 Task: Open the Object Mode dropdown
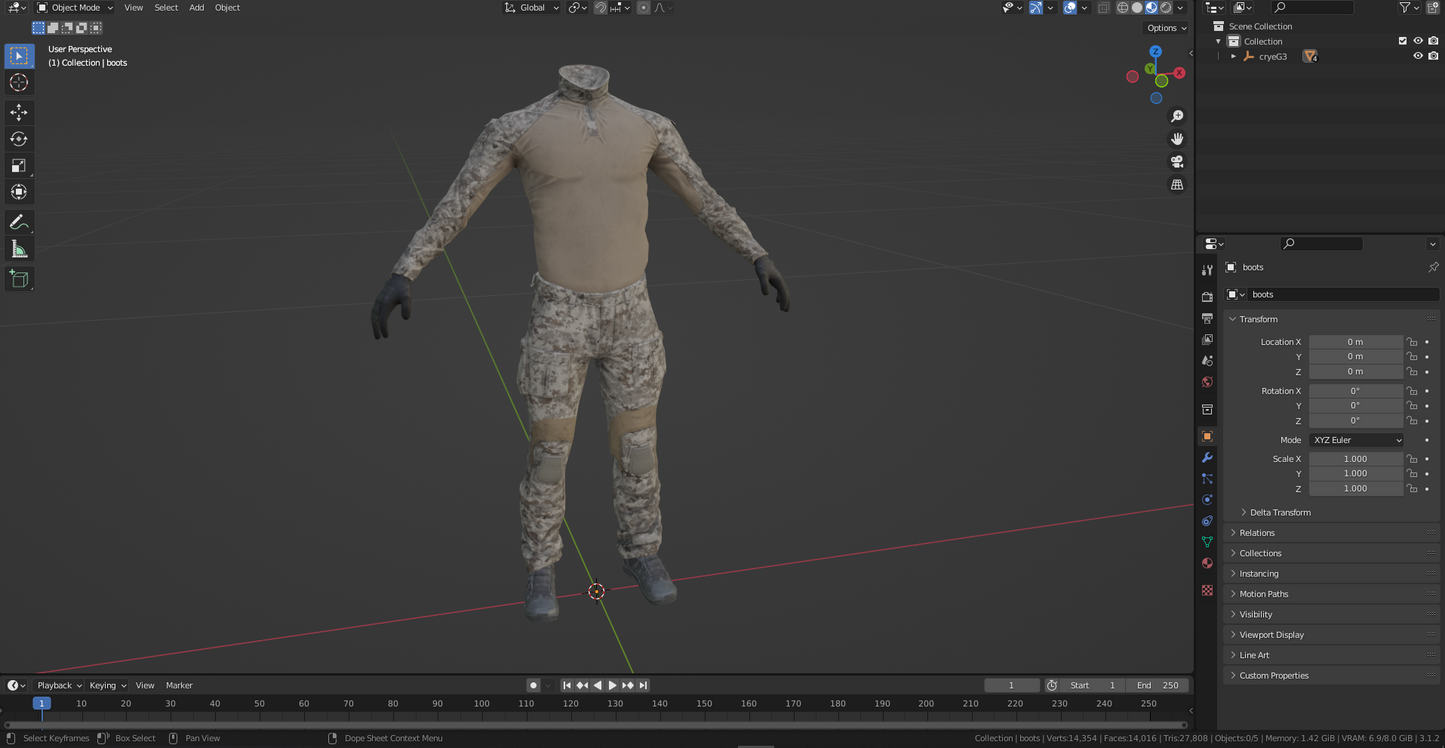(x=76, y=8)
